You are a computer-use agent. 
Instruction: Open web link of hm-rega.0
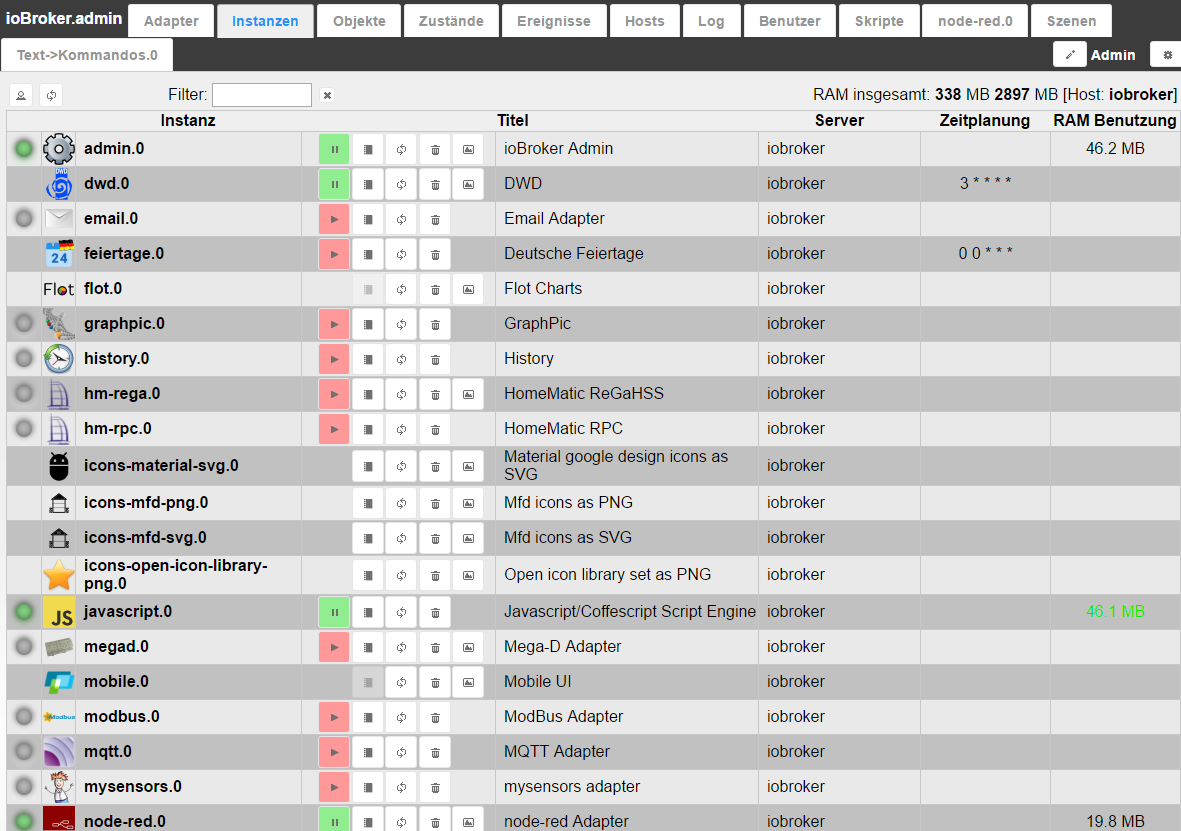(468, 394)
